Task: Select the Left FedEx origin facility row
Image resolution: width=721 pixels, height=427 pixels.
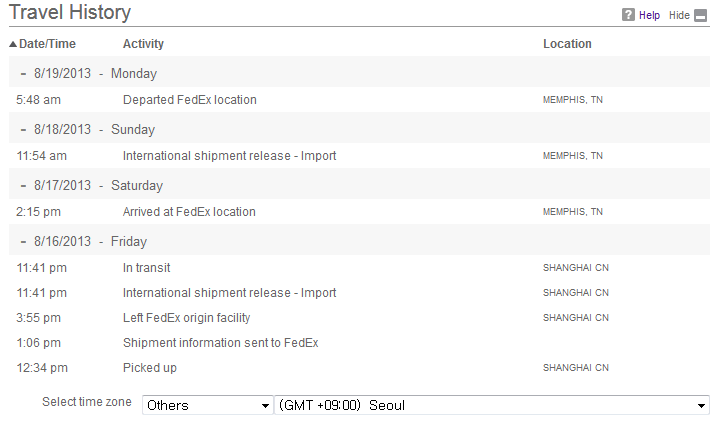Action: click(359, 318)
